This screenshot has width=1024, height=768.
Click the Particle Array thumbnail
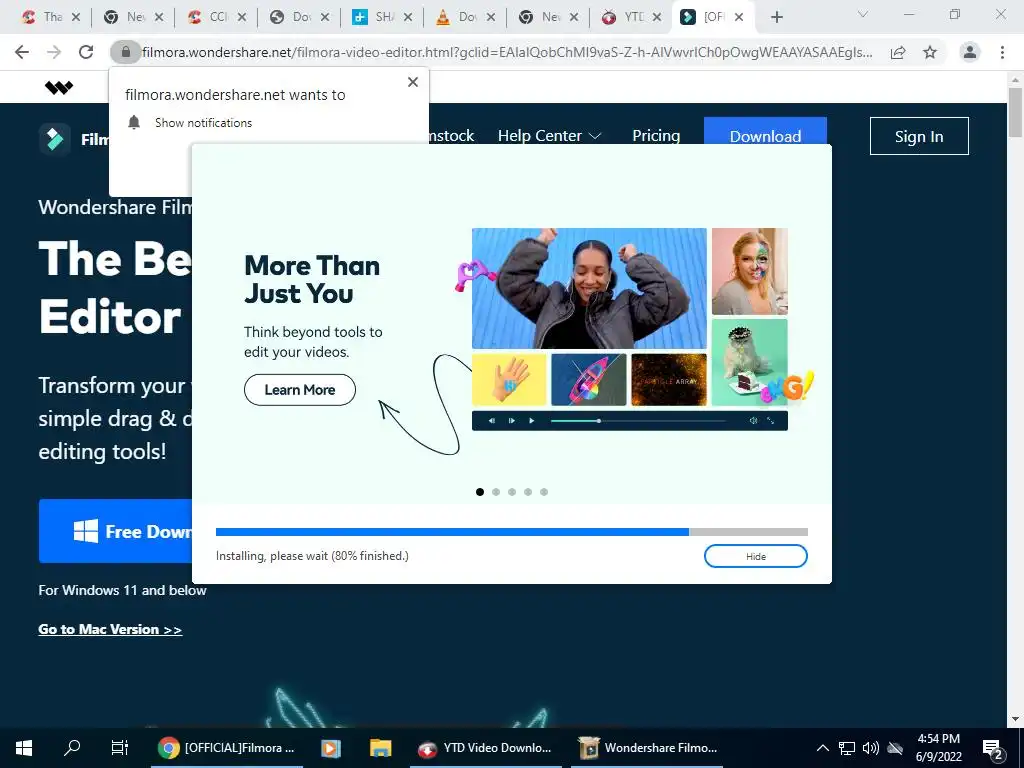(669, 379)
